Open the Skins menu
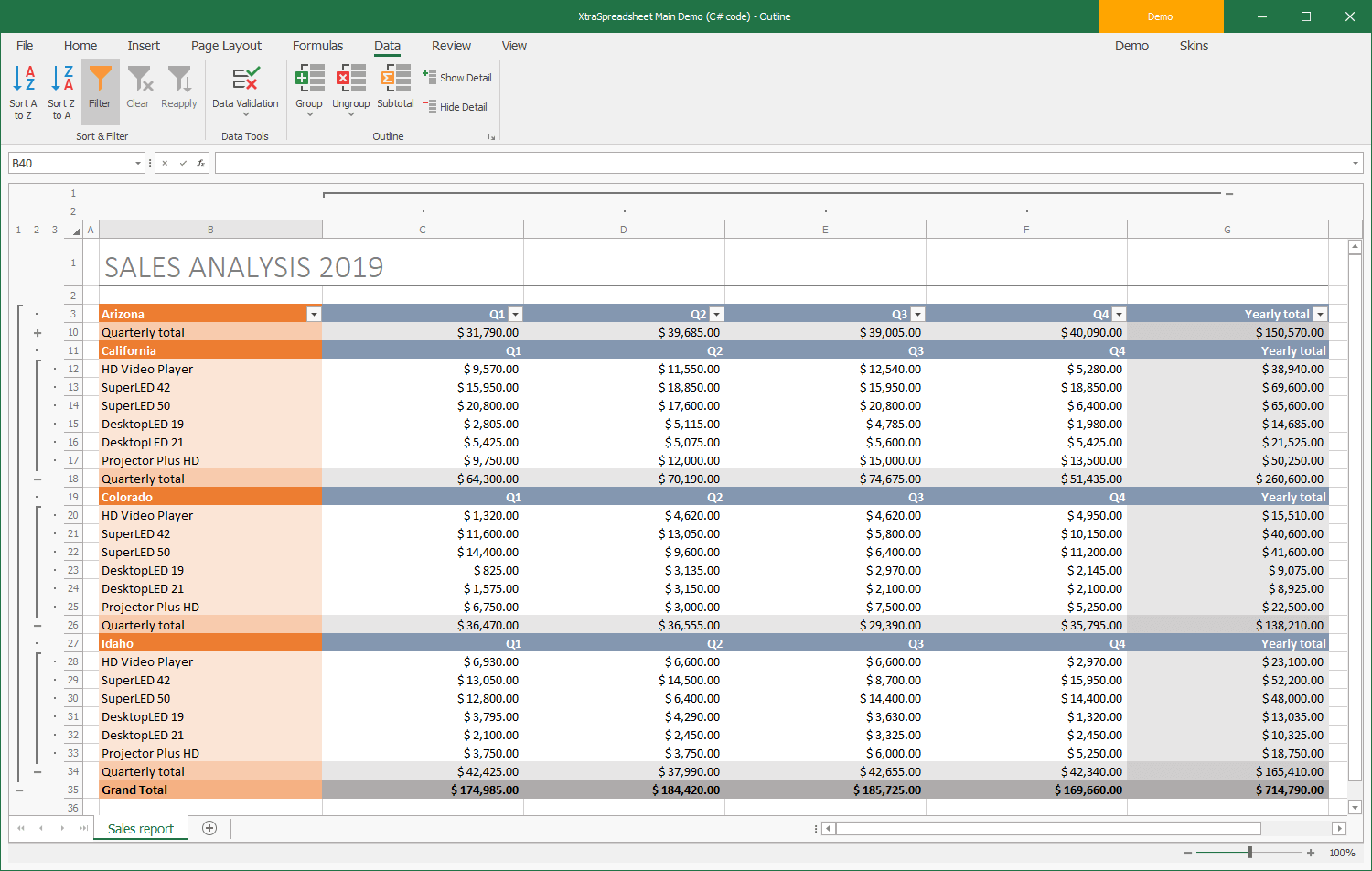Screen dimensions: 1372x871 click(1194, 46)
